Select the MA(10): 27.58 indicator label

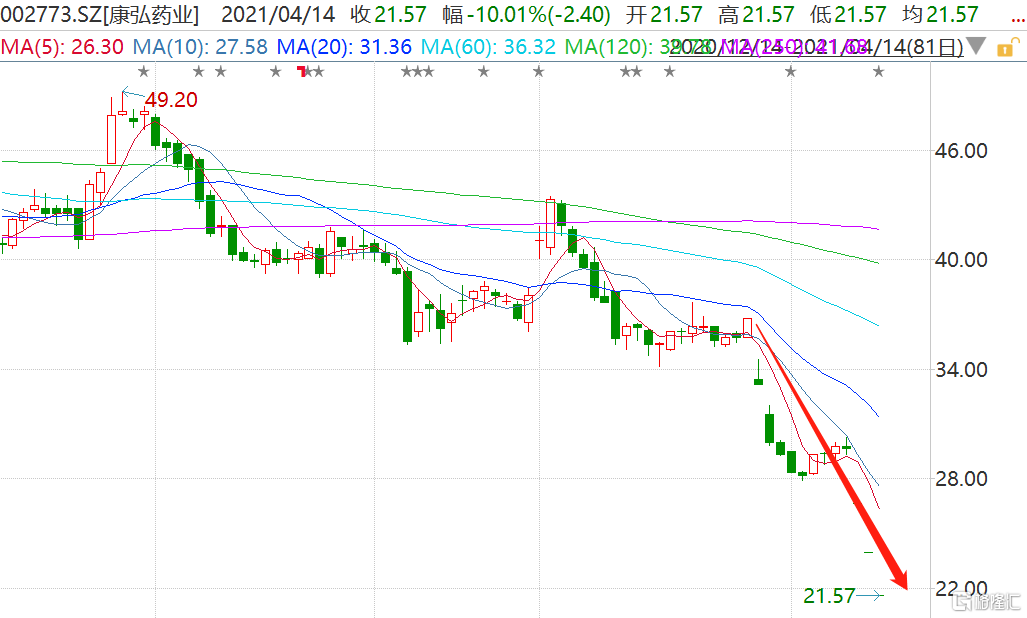200,47
